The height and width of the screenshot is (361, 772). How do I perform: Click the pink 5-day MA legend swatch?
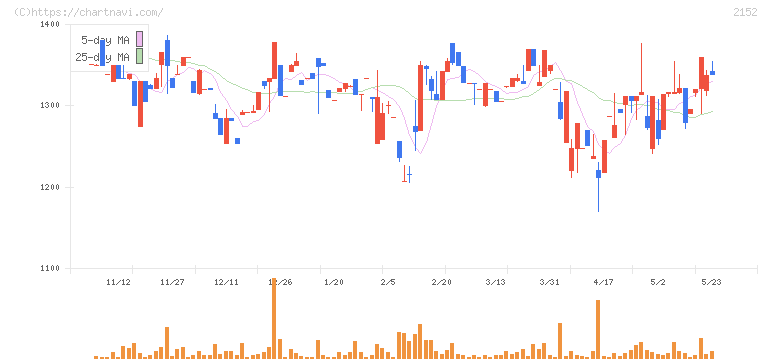coord(139,39)
